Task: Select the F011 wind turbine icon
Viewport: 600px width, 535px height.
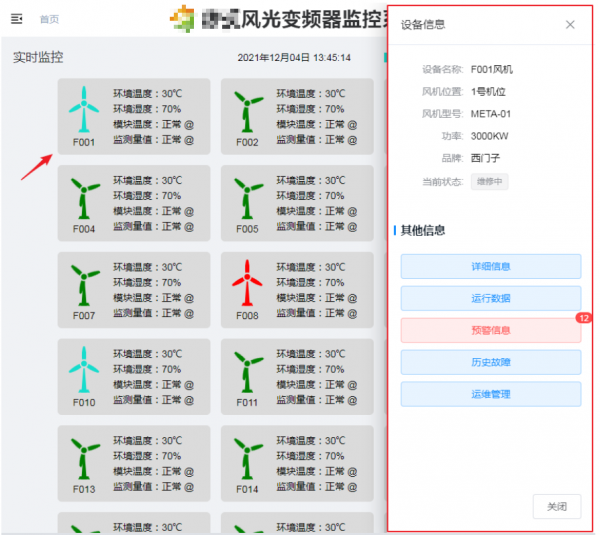Action: (248, 372)
